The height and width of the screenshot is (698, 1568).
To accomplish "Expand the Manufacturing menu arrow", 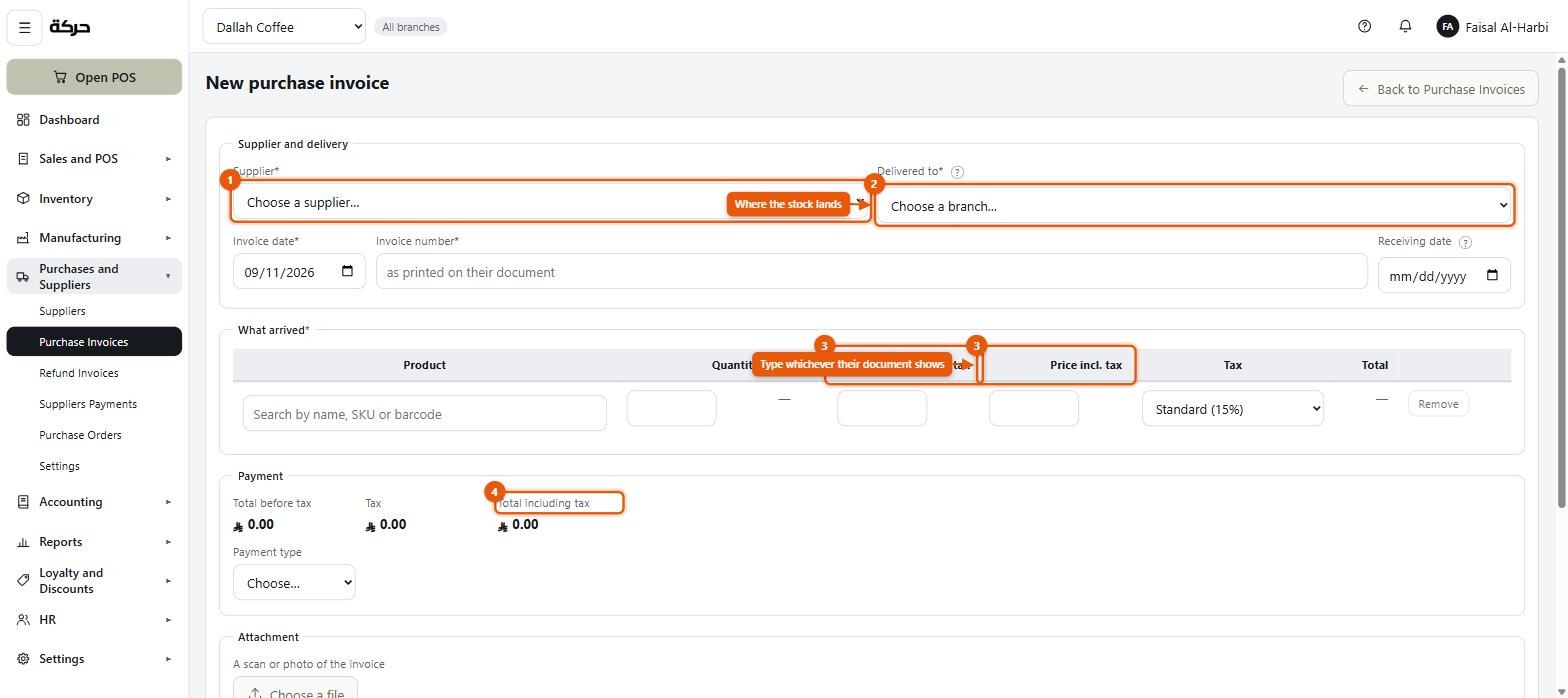I will tap(168, 238).
